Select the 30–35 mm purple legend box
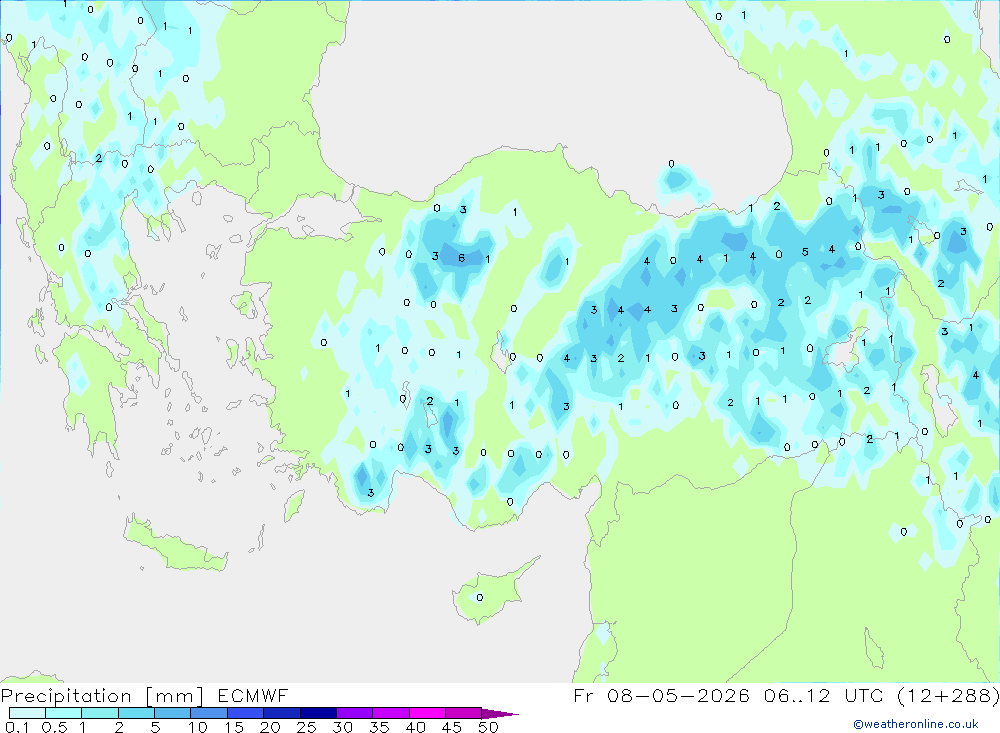The height and width of the screenshot is (733, 1000). coord(355,713)
